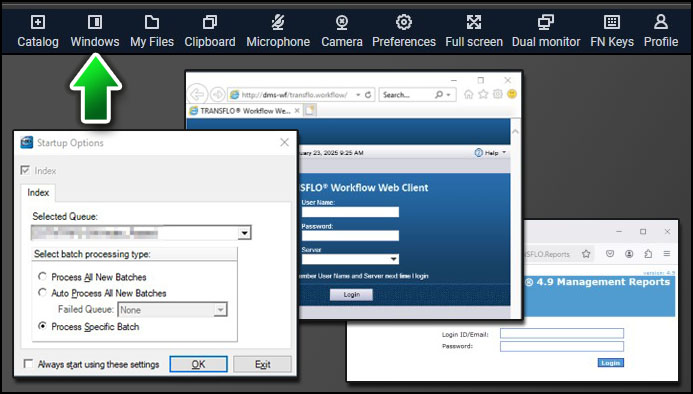The image size is (693, 394).
Task: Expand the Selected Queue dropdown
Action: (x=244, y=233)
